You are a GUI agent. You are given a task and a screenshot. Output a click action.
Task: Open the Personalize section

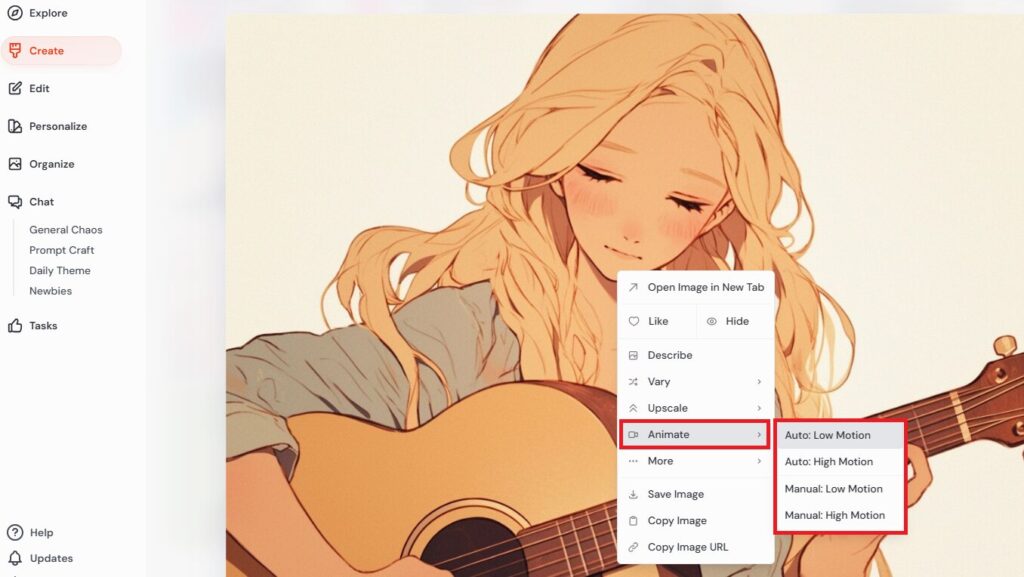click(58, 127)
